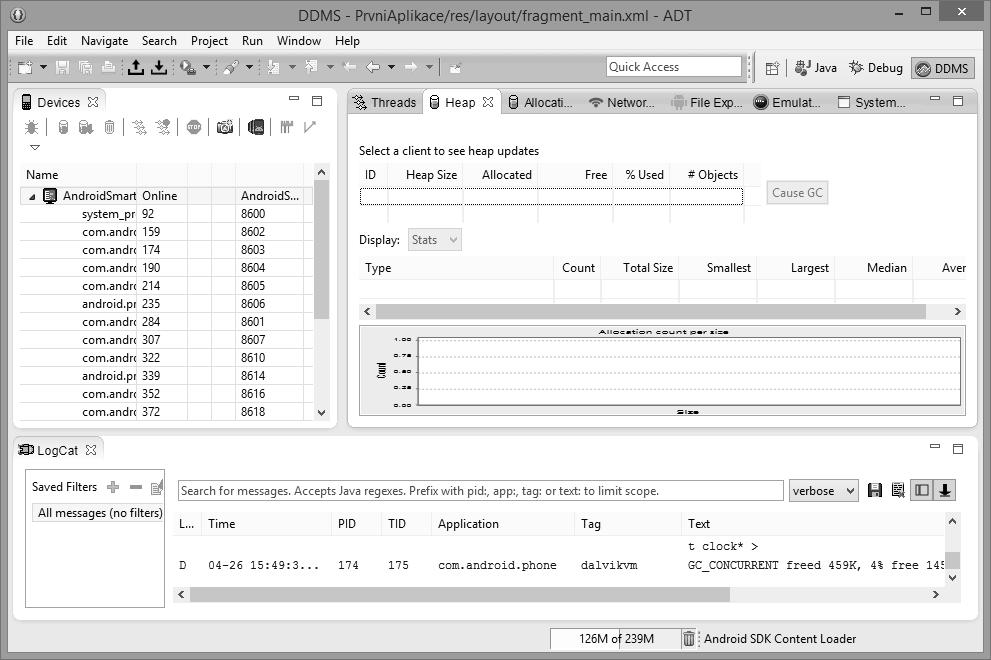Screen dimensions: 991x660
Task: Switch to the Emulator Control tab
Action: [787, 102]
